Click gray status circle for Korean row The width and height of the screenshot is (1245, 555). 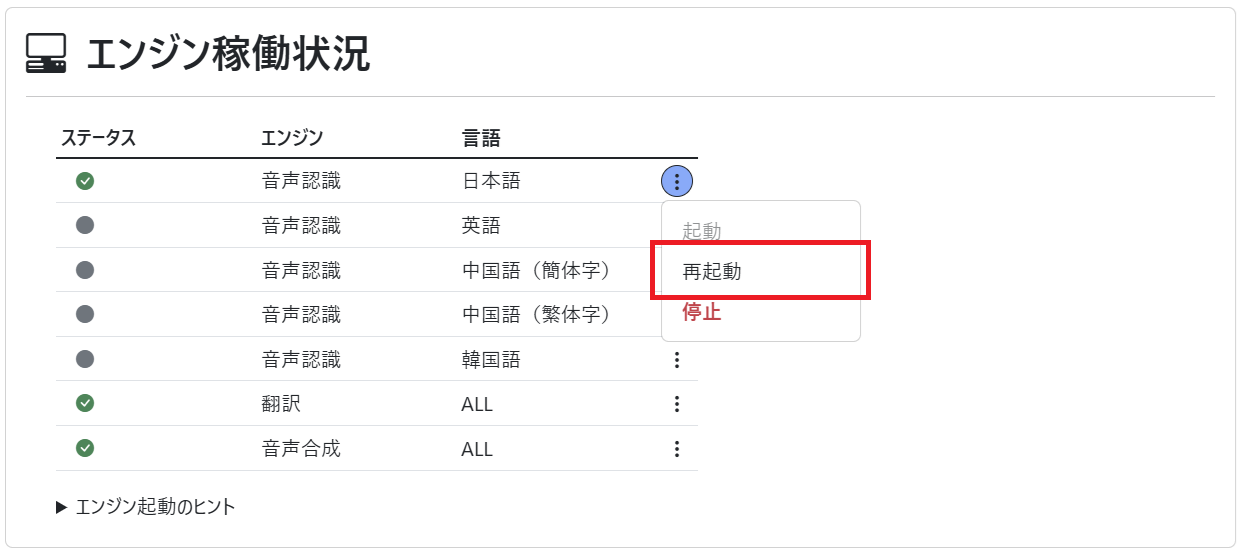[x=85, y=359]
